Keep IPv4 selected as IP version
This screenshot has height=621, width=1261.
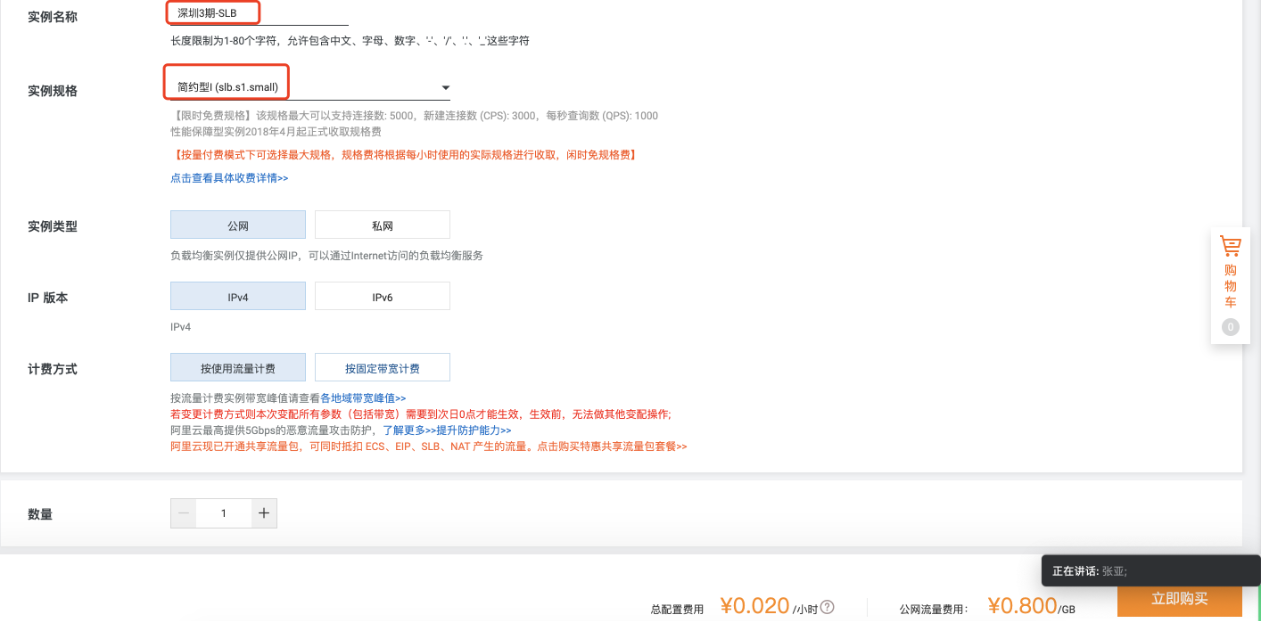pyautogui.click(x=237, y=295)
